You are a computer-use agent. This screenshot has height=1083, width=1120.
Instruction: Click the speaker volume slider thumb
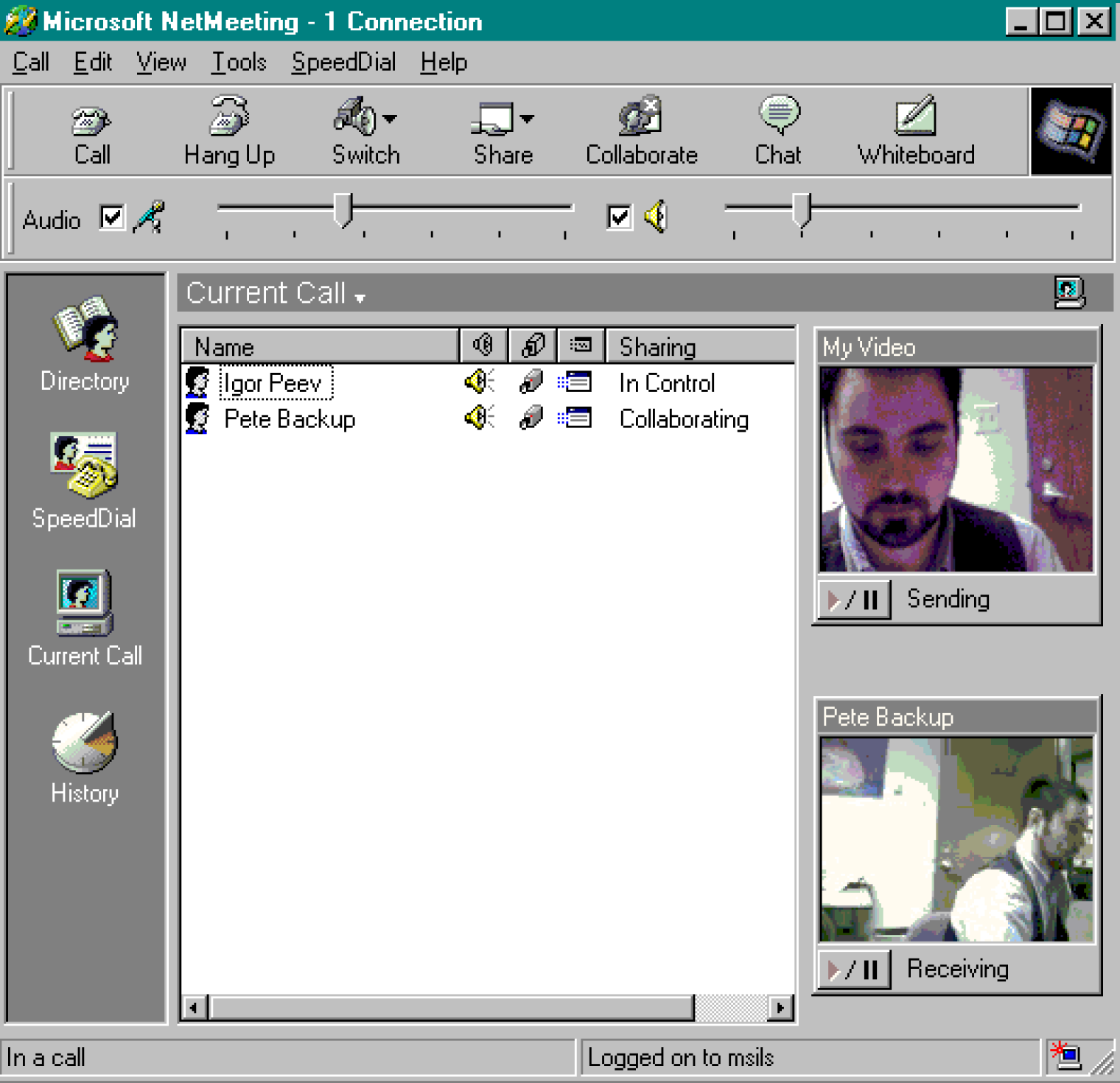click(802, 210)
